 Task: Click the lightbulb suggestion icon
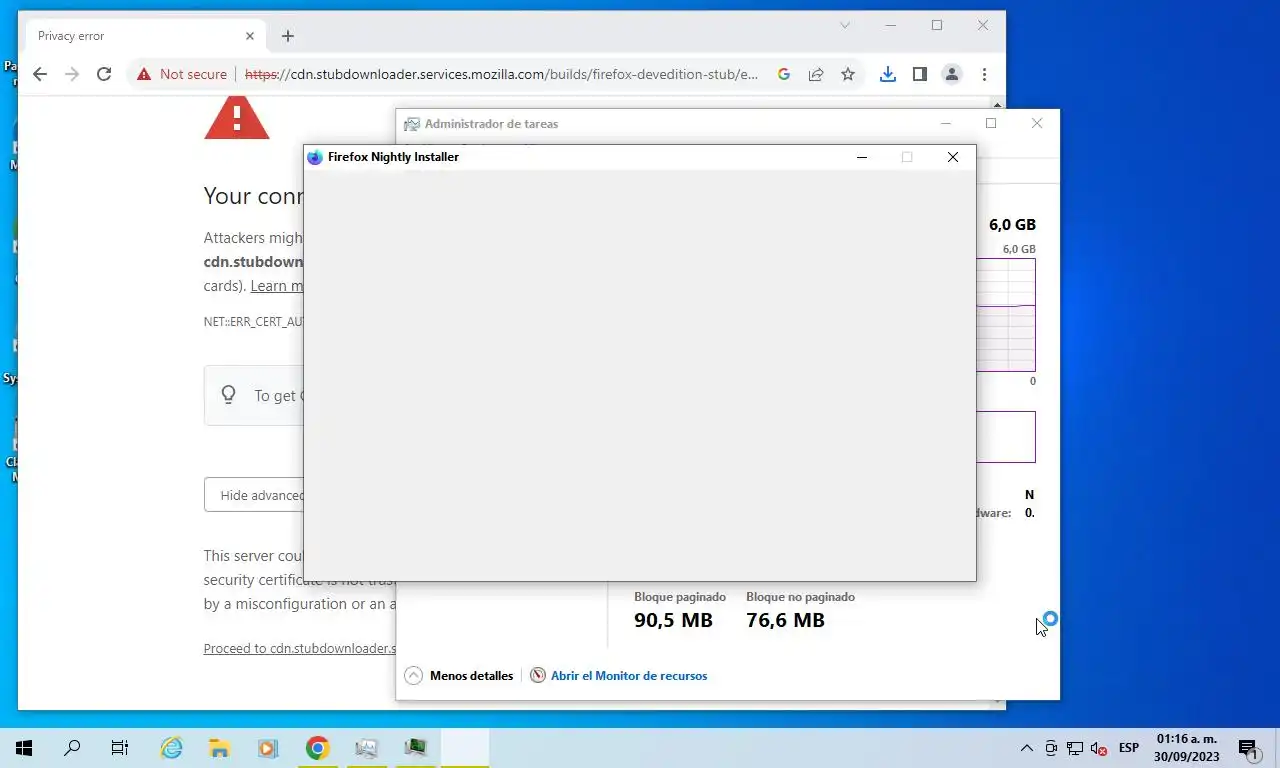[228, 395]
